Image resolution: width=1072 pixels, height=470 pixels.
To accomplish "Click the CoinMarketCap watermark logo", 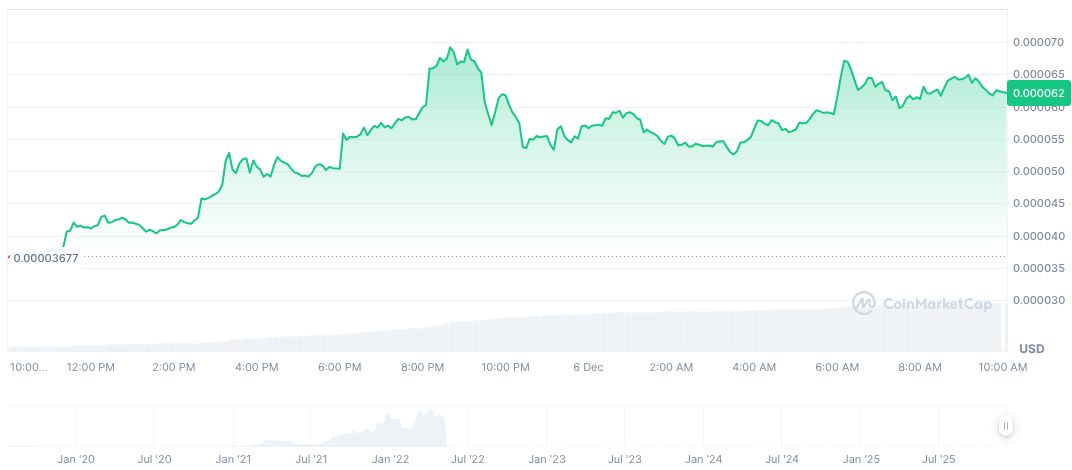I will 921,302.
